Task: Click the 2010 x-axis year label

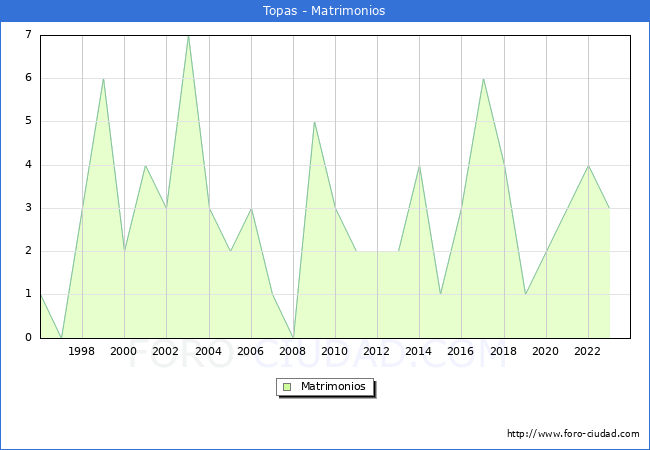Action: (x=335, y=351)
